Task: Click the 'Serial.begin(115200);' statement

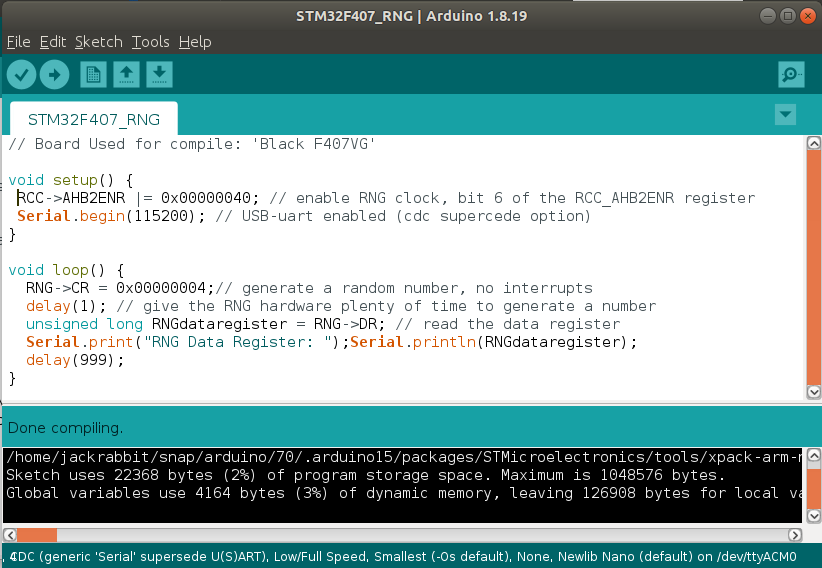Action: click(x=111, y=216)
